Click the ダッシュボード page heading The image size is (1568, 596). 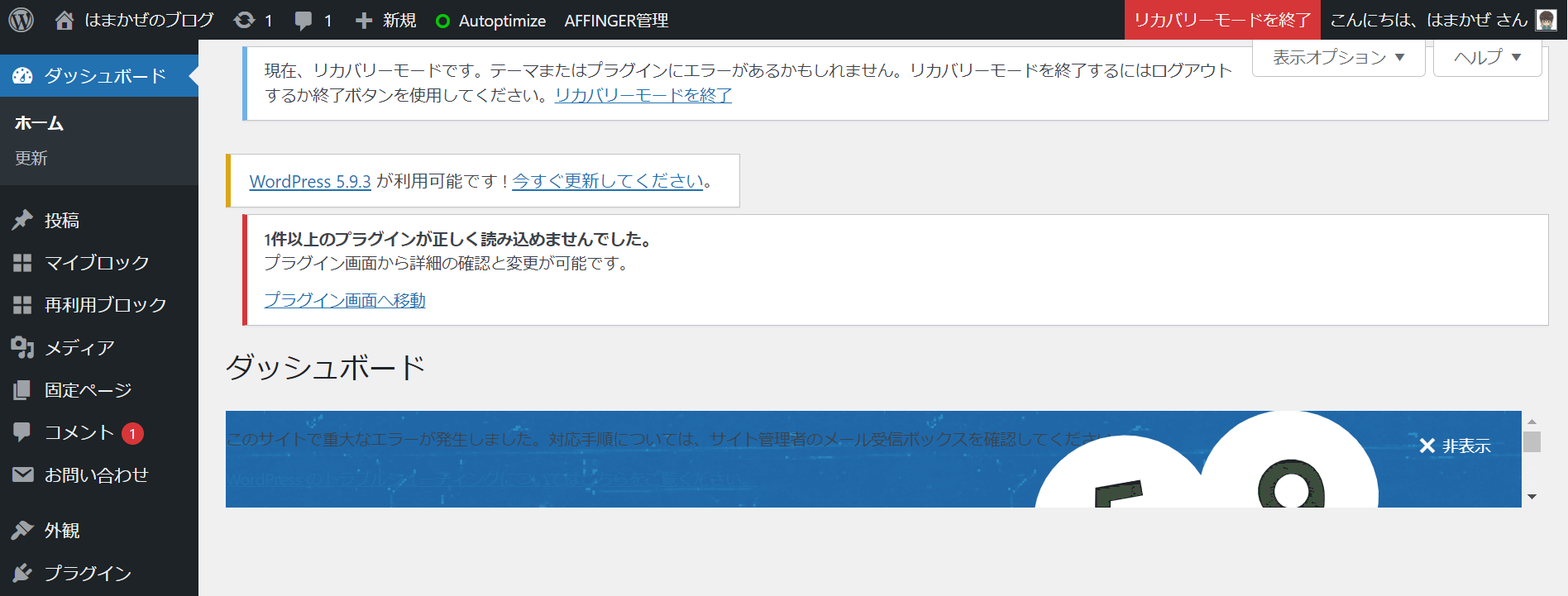(326, 367)
